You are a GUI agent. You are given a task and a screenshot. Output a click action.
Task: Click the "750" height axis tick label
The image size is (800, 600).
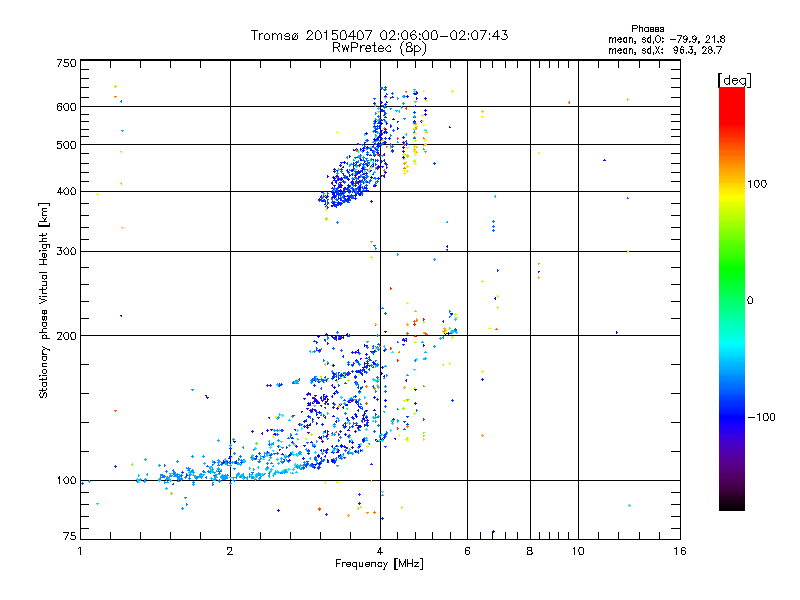[x=66, y=63]
